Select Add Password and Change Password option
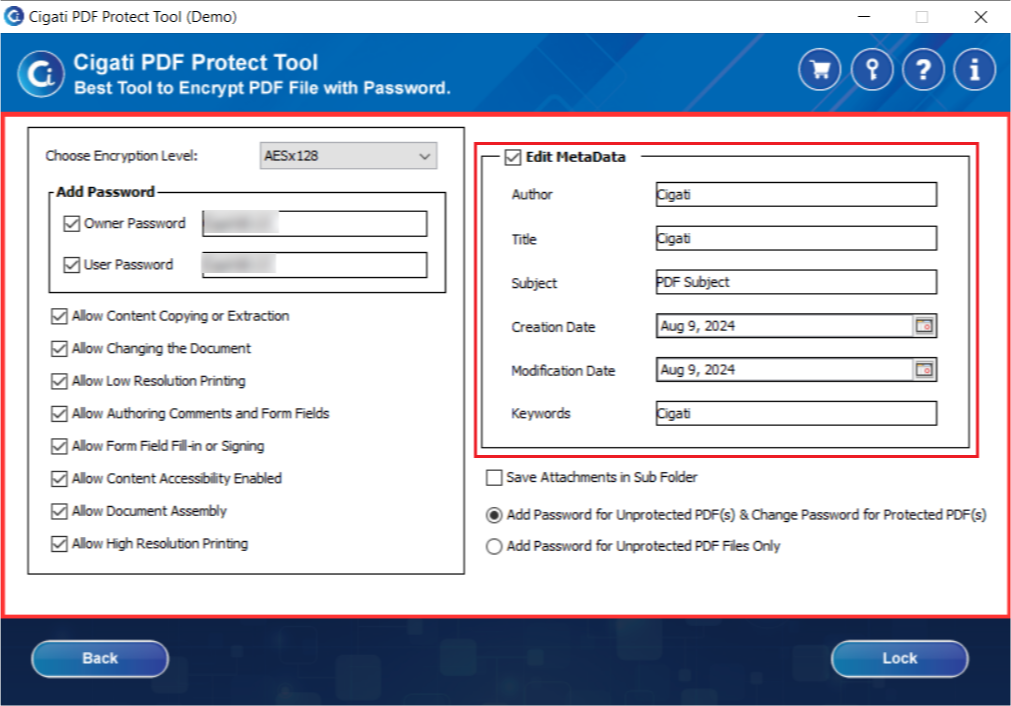The image size is (1011, 706). point(494,515)
